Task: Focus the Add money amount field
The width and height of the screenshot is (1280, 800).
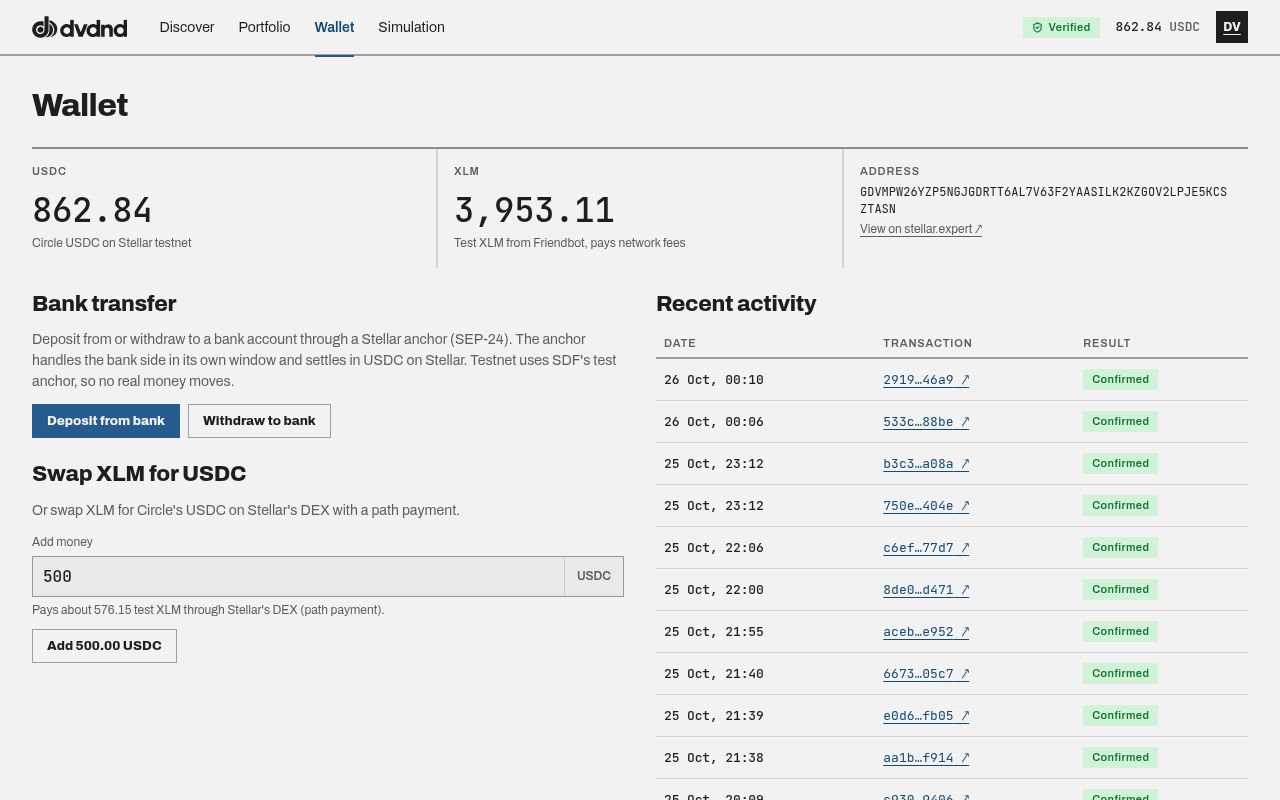Action: (298, 576)
